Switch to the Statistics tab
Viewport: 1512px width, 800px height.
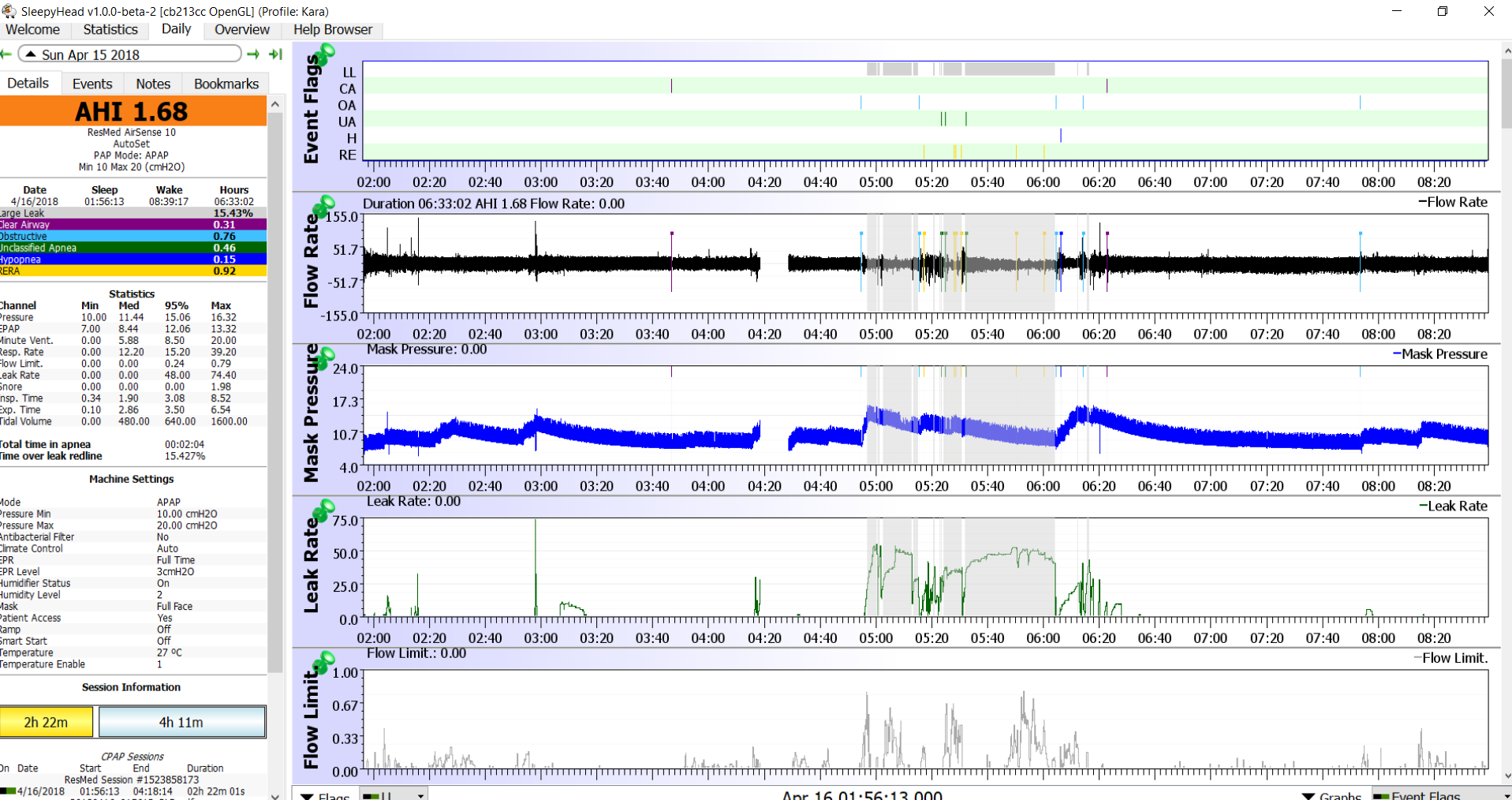(110, 29)
